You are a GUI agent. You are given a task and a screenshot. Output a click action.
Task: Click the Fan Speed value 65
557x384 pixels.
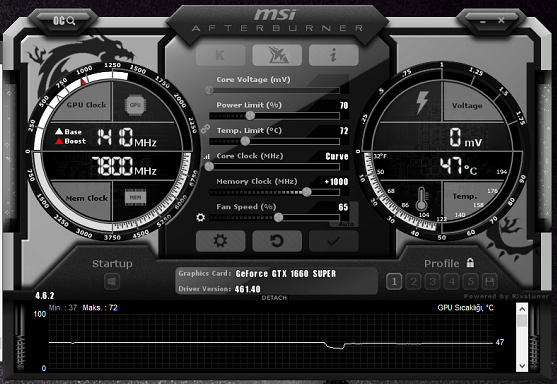pyautogui.click(x=343, y=207)
